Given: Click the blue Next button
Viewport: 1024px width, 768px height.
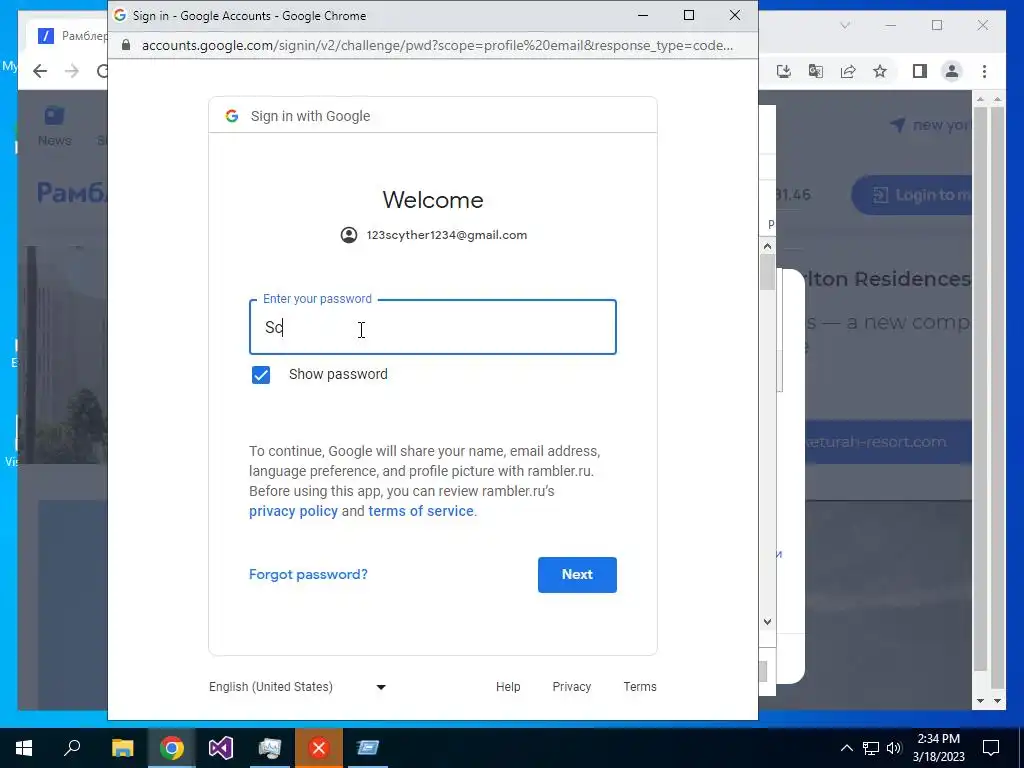Looking at the screenshot, I should (577, 575).
